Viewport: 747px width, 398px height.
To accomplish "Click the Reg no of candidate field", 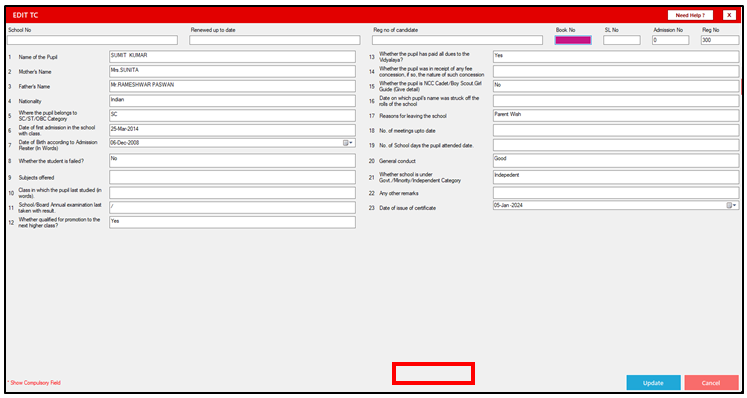I will (x=457, y=41).
